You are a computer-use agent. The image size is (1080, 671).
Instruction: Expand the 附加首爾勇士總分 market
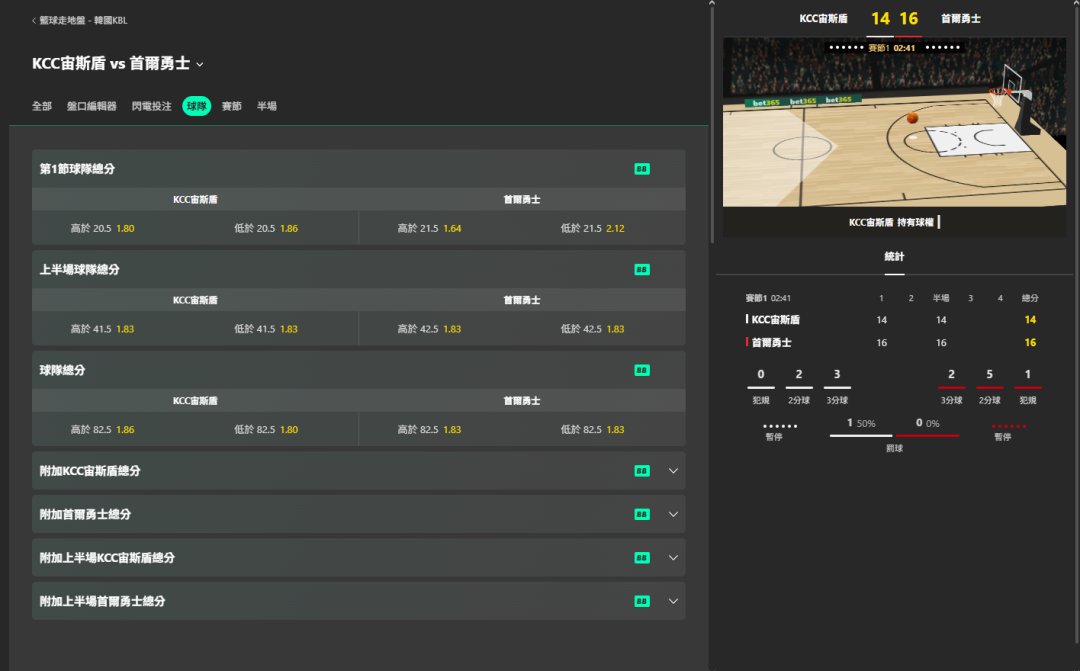pyautogui.click(x=673, y=514)
